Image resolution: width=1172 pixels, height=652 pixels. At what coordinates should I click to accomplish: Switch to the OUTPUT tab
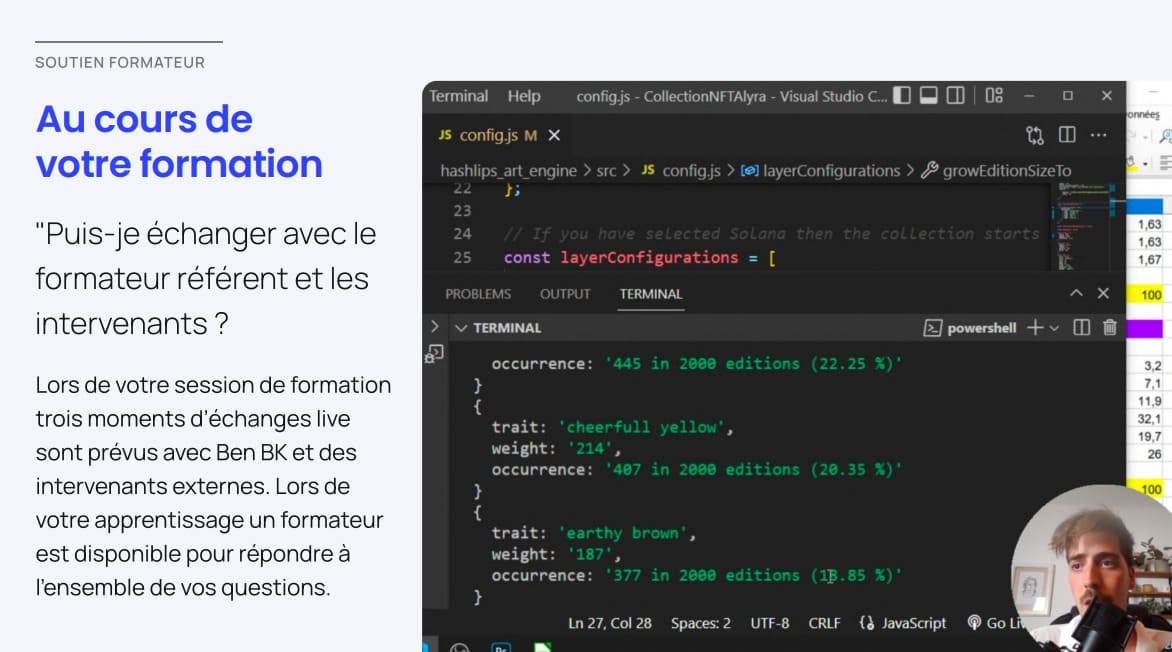[565, 294]
